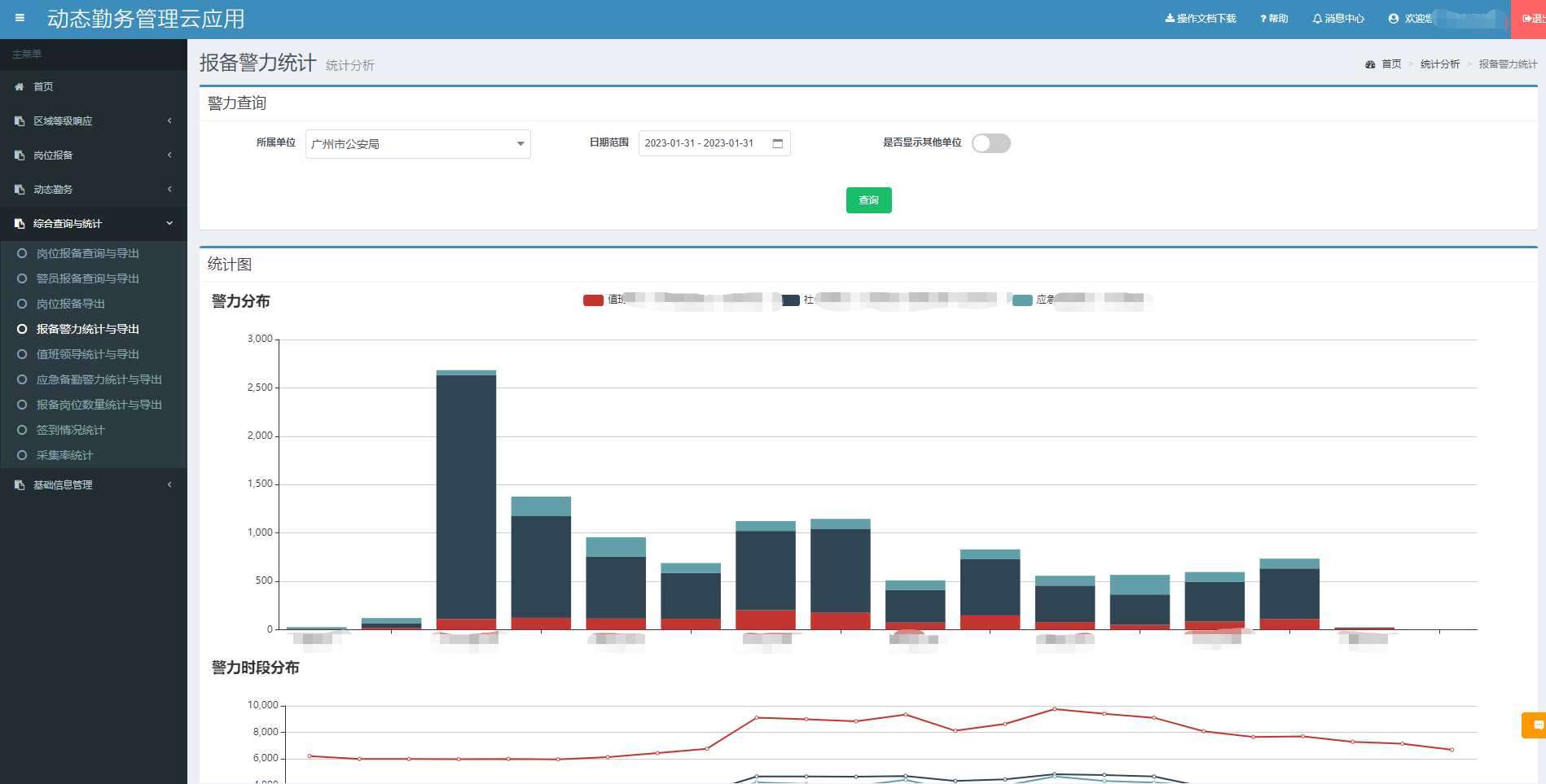This screenshot has height=784, width=1546.
Task: Click the dashboard icon in the breadcrumb
Action: tap(1370, 64)
